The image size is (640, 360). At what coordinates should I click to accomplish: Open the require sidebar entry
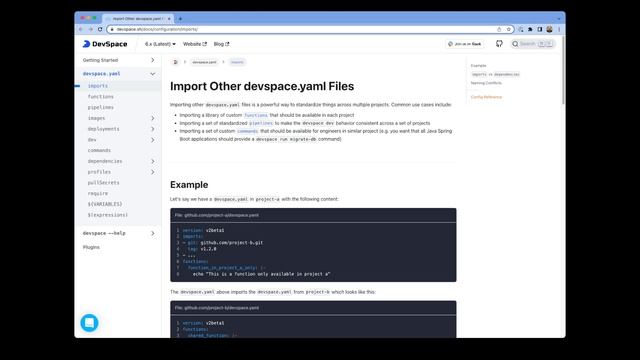point(98,193)
